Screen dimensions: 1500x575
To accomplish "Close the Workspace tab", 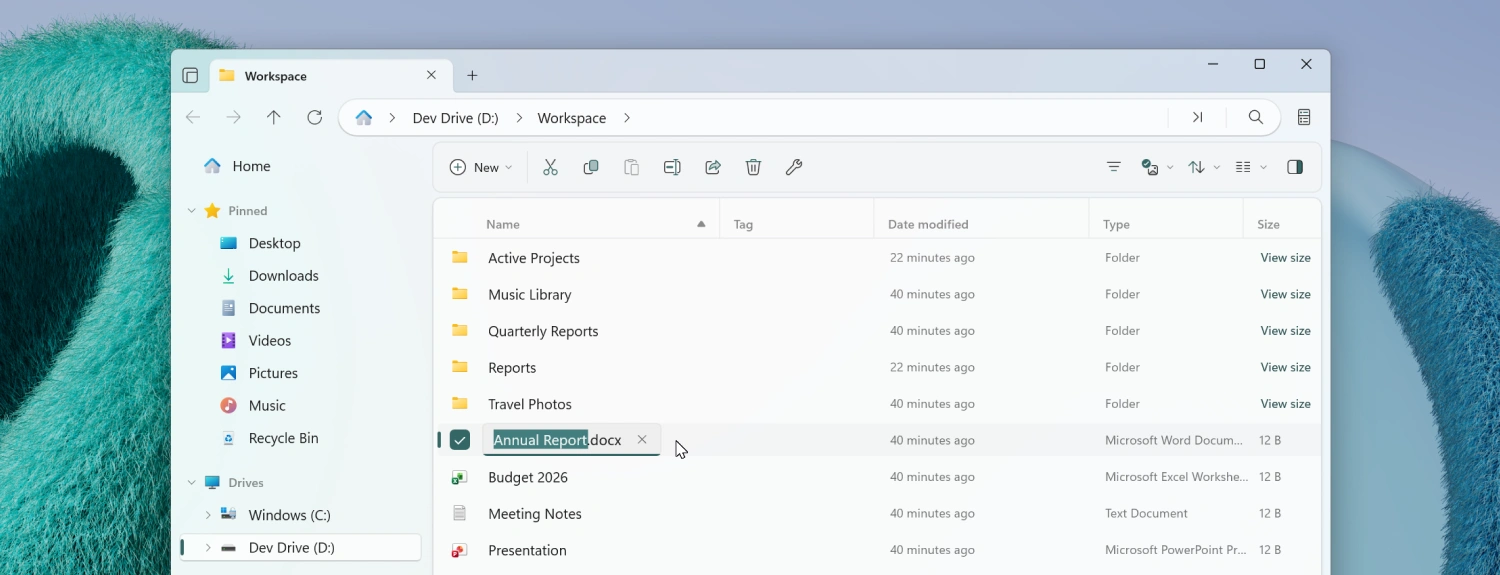I will (x=431, y=75).
